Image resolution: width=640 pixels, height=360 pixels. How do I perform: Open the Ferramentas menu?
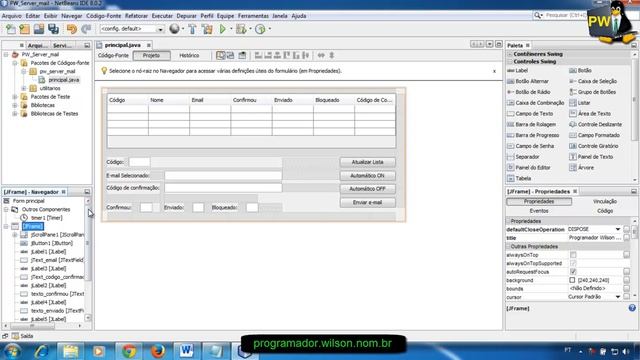253,16
